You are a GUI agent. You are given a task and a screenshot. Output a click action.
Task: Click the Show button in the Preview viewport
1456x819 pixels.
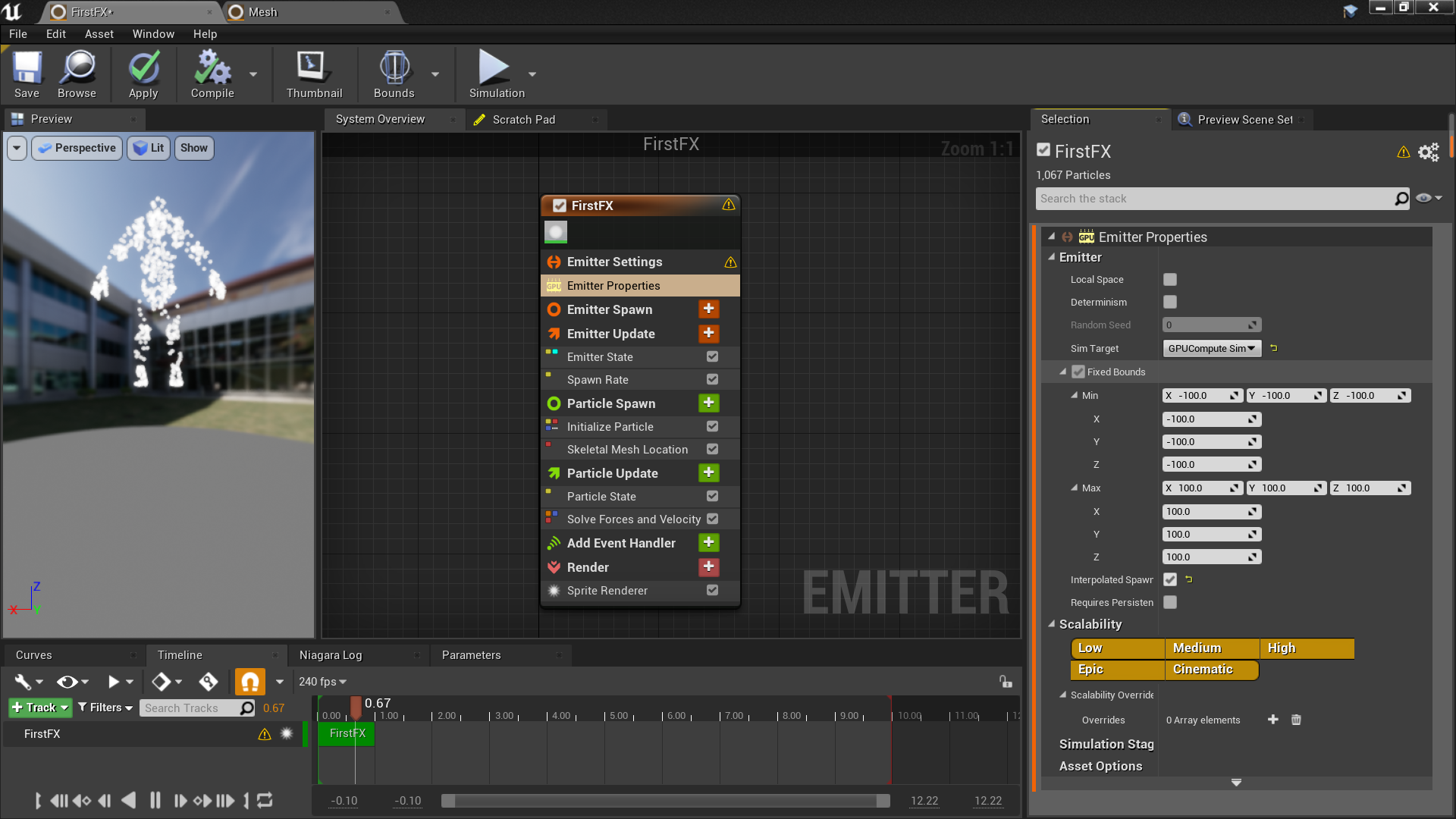coord(193,148)
